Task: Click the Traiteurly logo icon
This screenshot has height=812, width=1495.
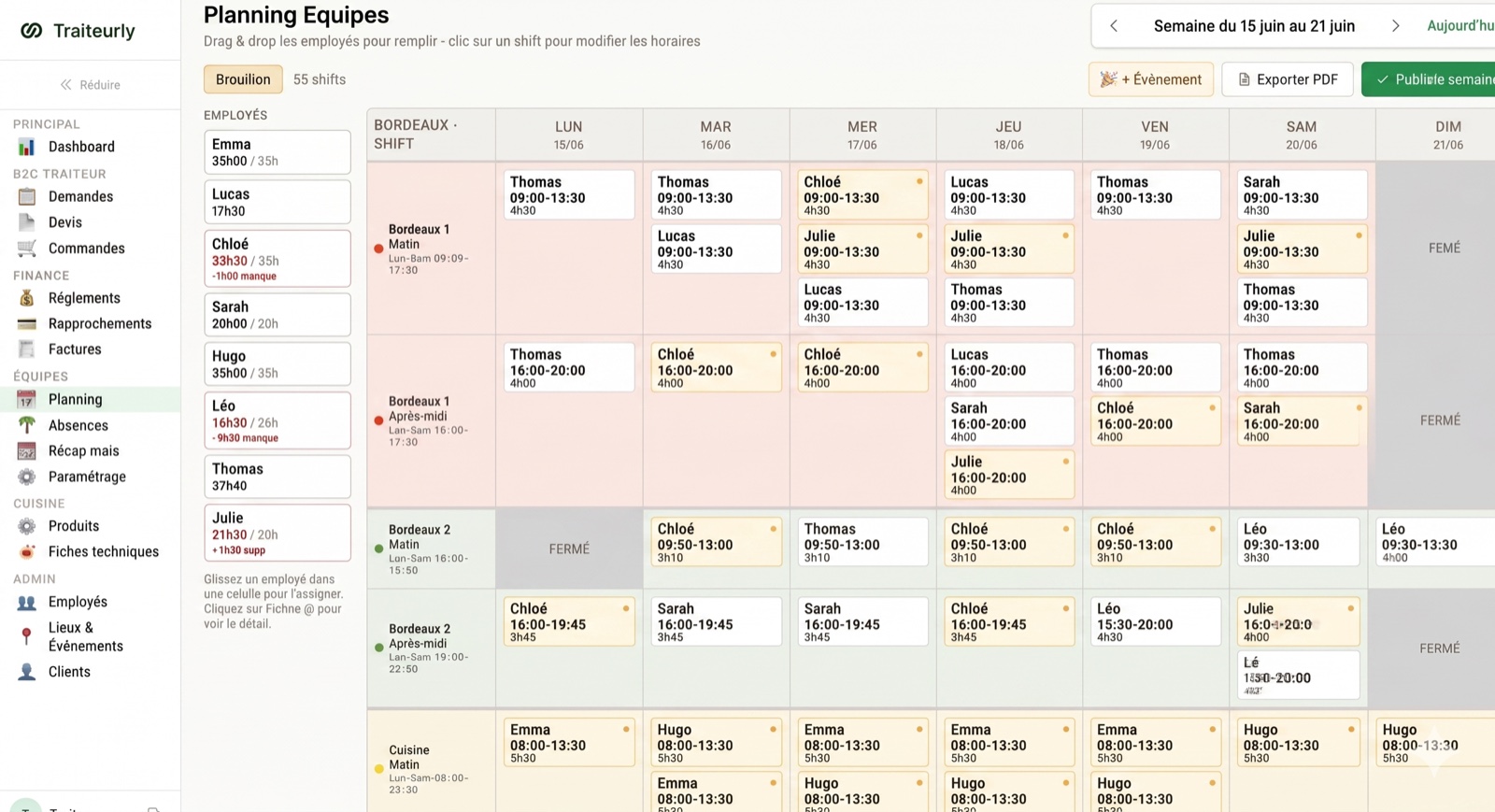Action: 32,31
